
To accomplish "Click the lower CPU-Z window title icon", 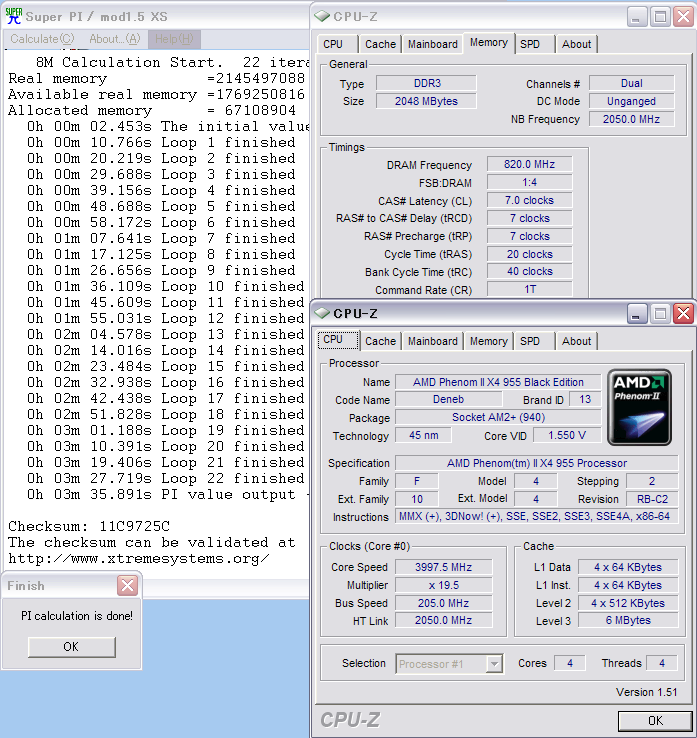I will tap(322, 313).
